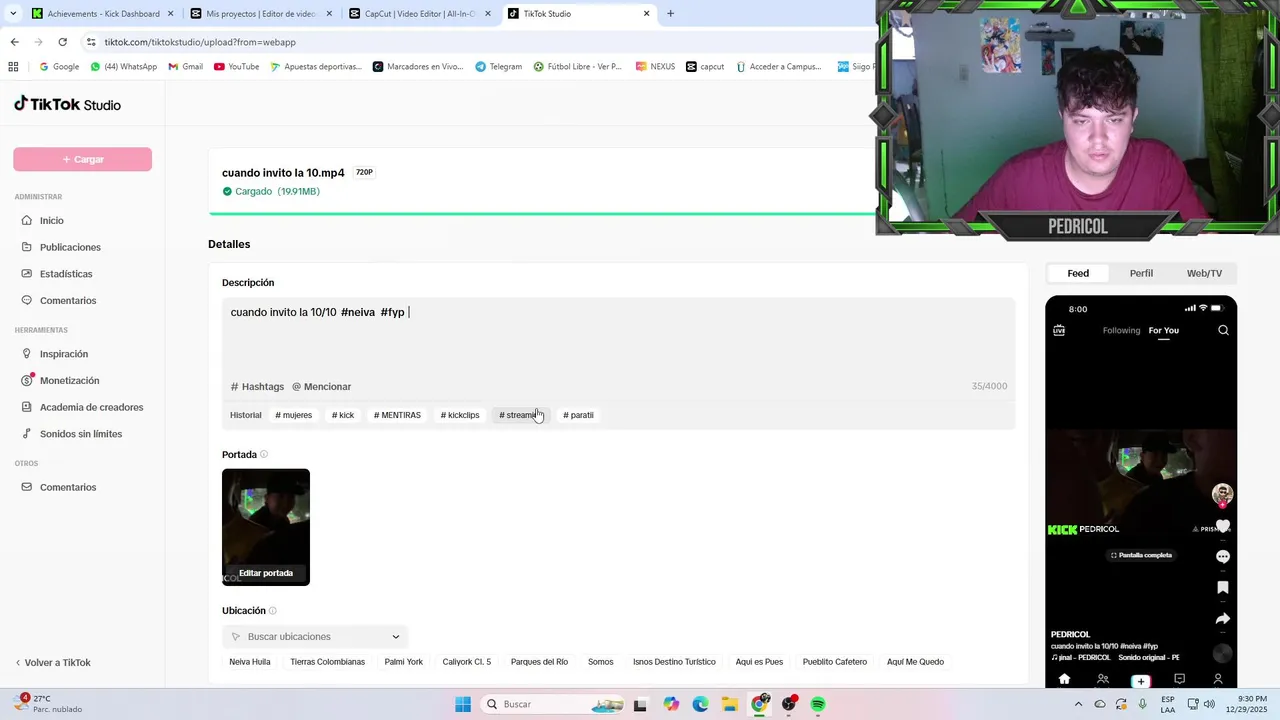The width and height of the screenshot is (1280, 720).
Task: Select Palmi York location chip
Action: 404,662
